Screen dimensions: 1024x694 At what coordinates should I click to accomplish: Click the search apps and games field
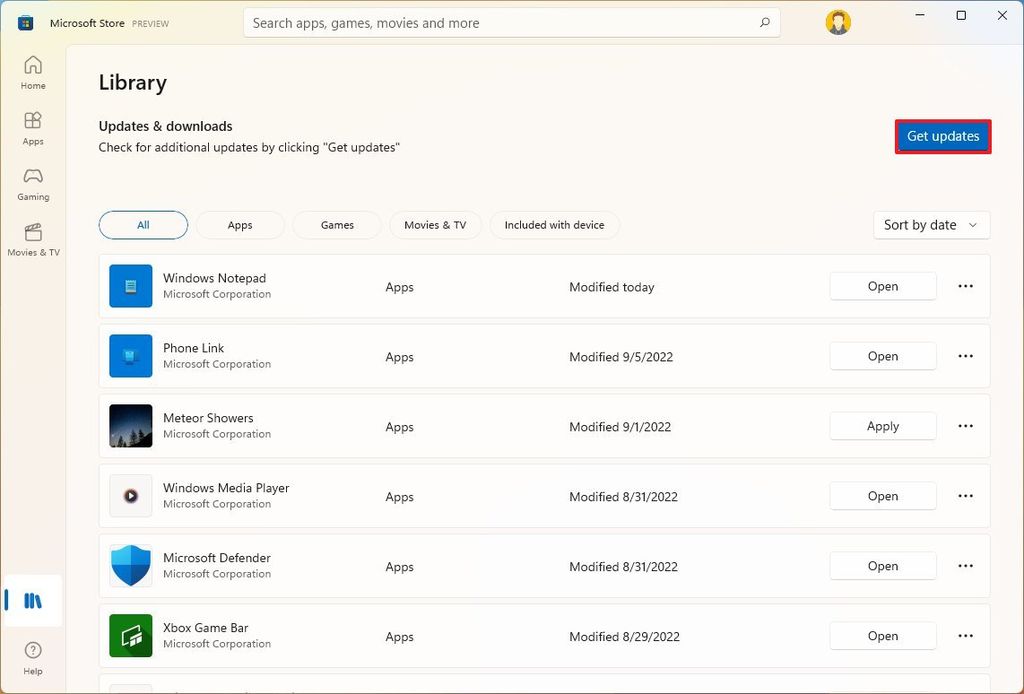point(511,22)
